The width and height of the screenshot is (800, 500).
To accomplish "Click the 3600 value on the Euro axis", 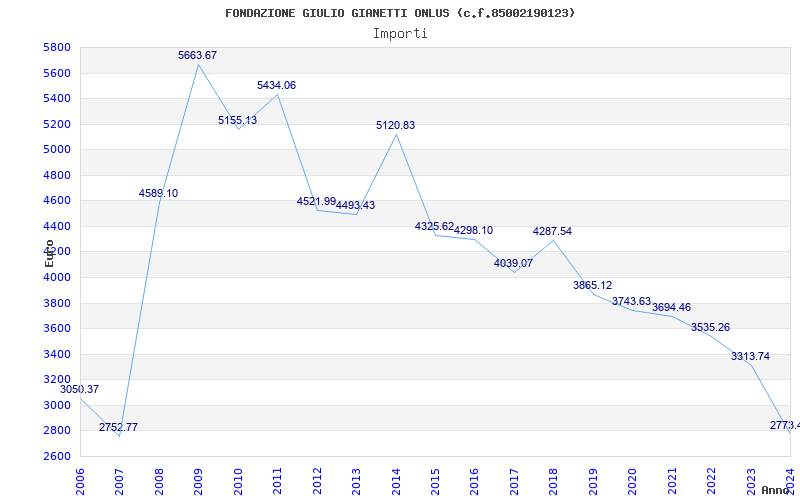I will click(57, 328).
